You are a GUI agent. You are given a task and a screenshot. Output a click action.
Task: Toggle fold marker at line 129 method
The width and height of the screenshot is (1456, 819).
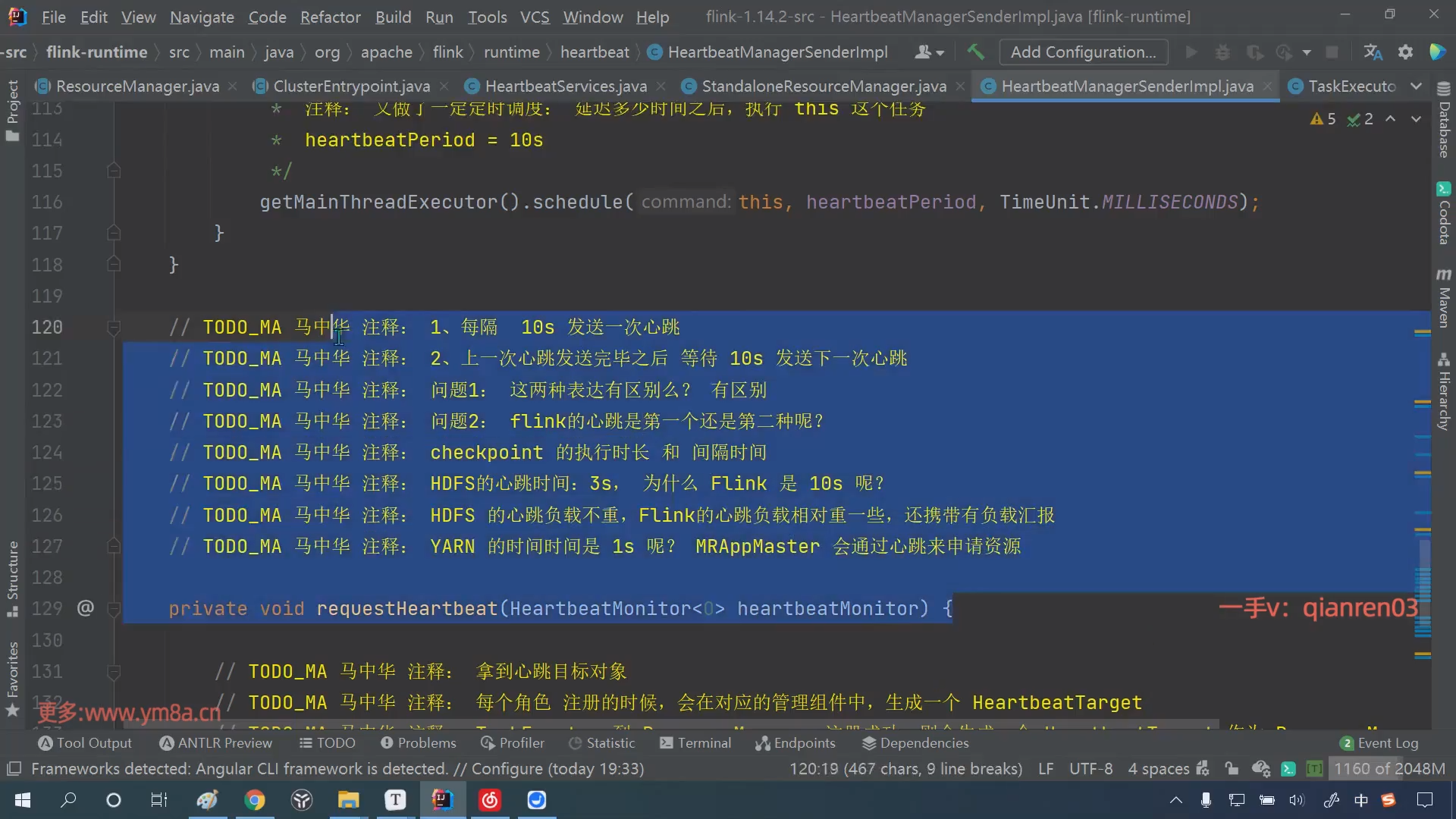114,608
